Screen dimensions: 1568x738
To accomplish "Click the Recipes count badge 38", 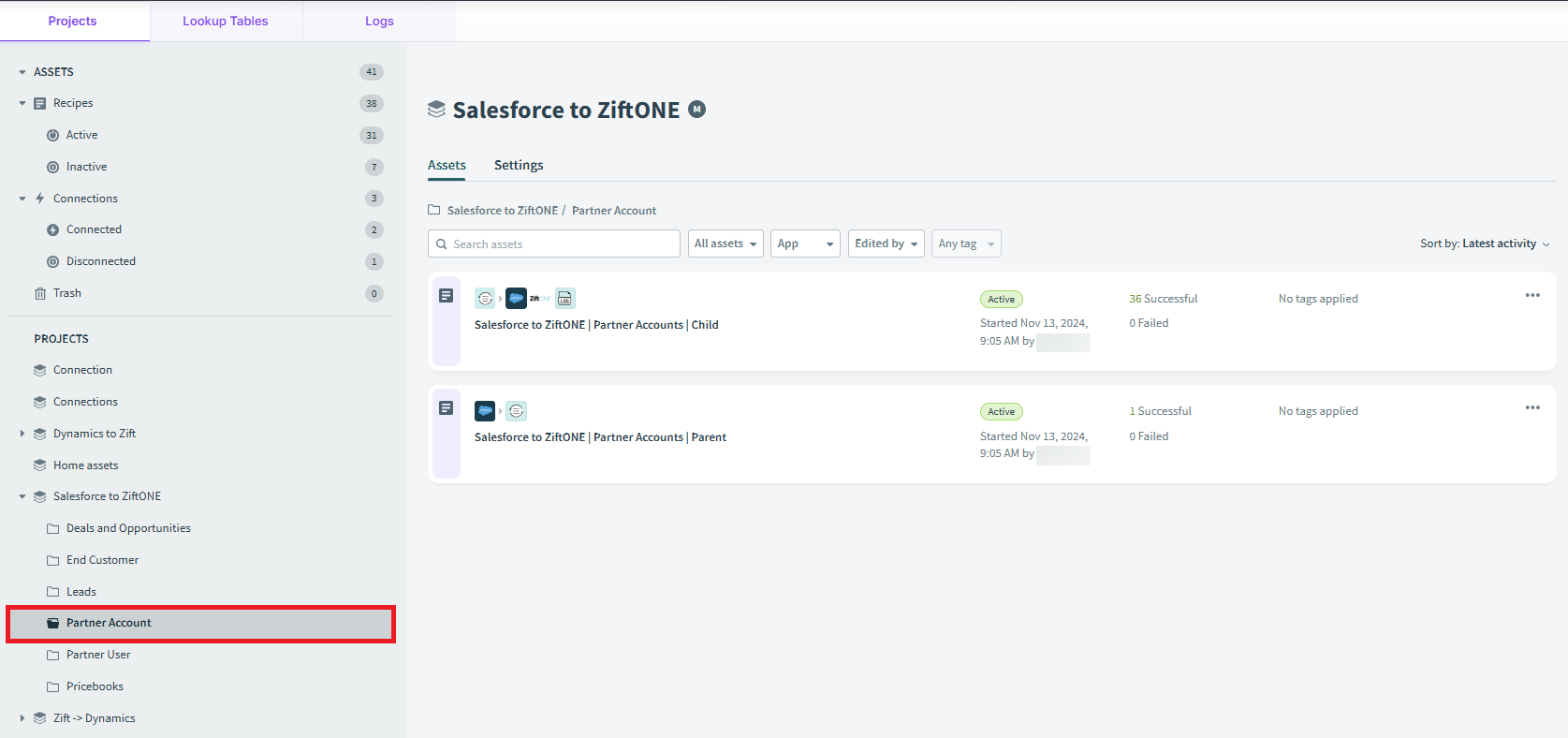I will click(372, 103).
